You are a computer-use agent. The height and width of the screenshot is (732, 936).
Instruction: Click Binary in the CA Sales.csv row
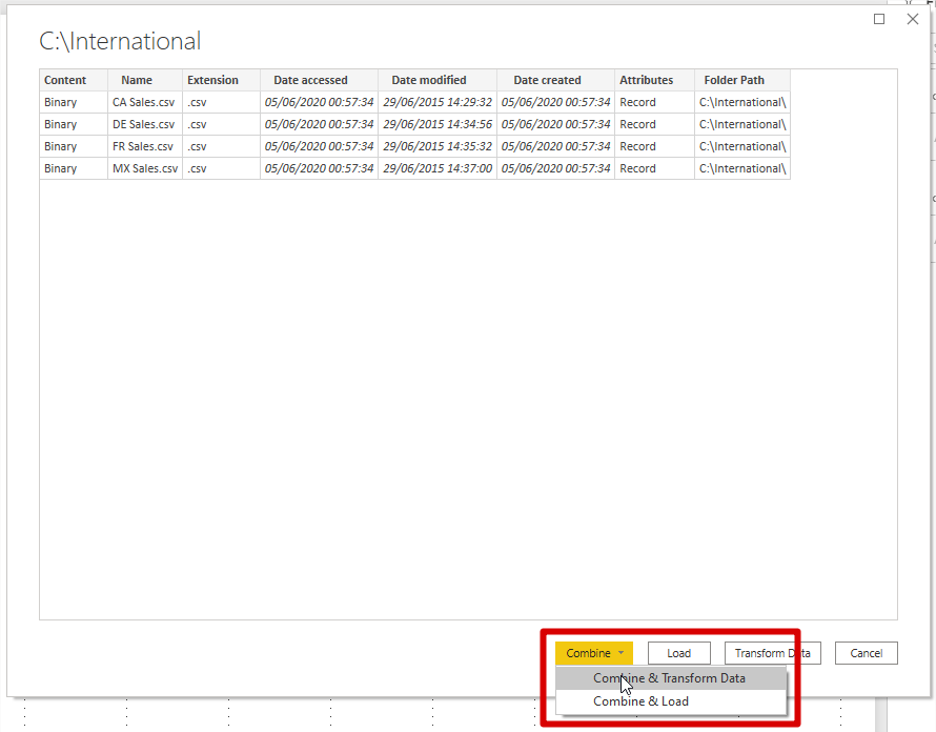pos(60,102)
